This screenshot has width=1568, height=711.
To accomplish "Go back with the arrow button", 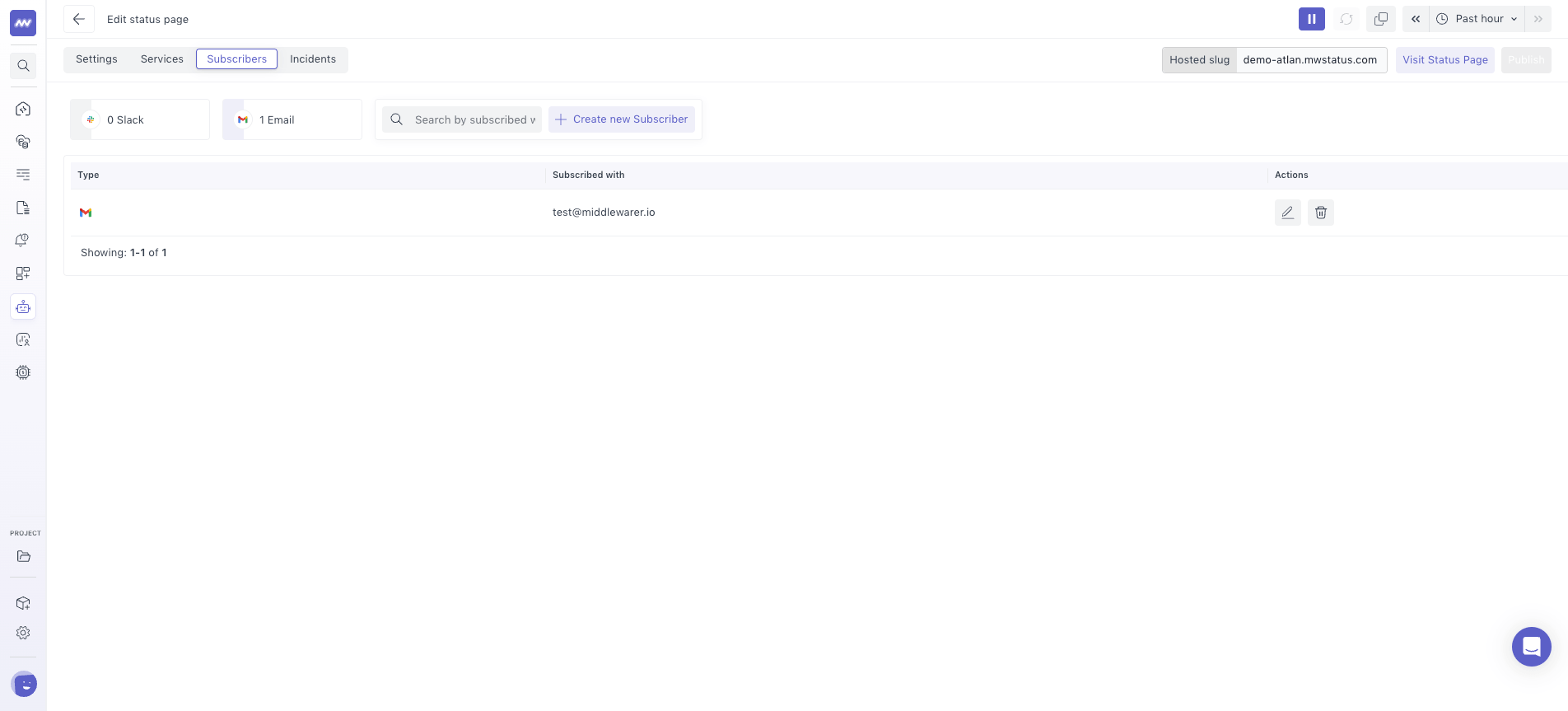I will click(x=79, y=19).
